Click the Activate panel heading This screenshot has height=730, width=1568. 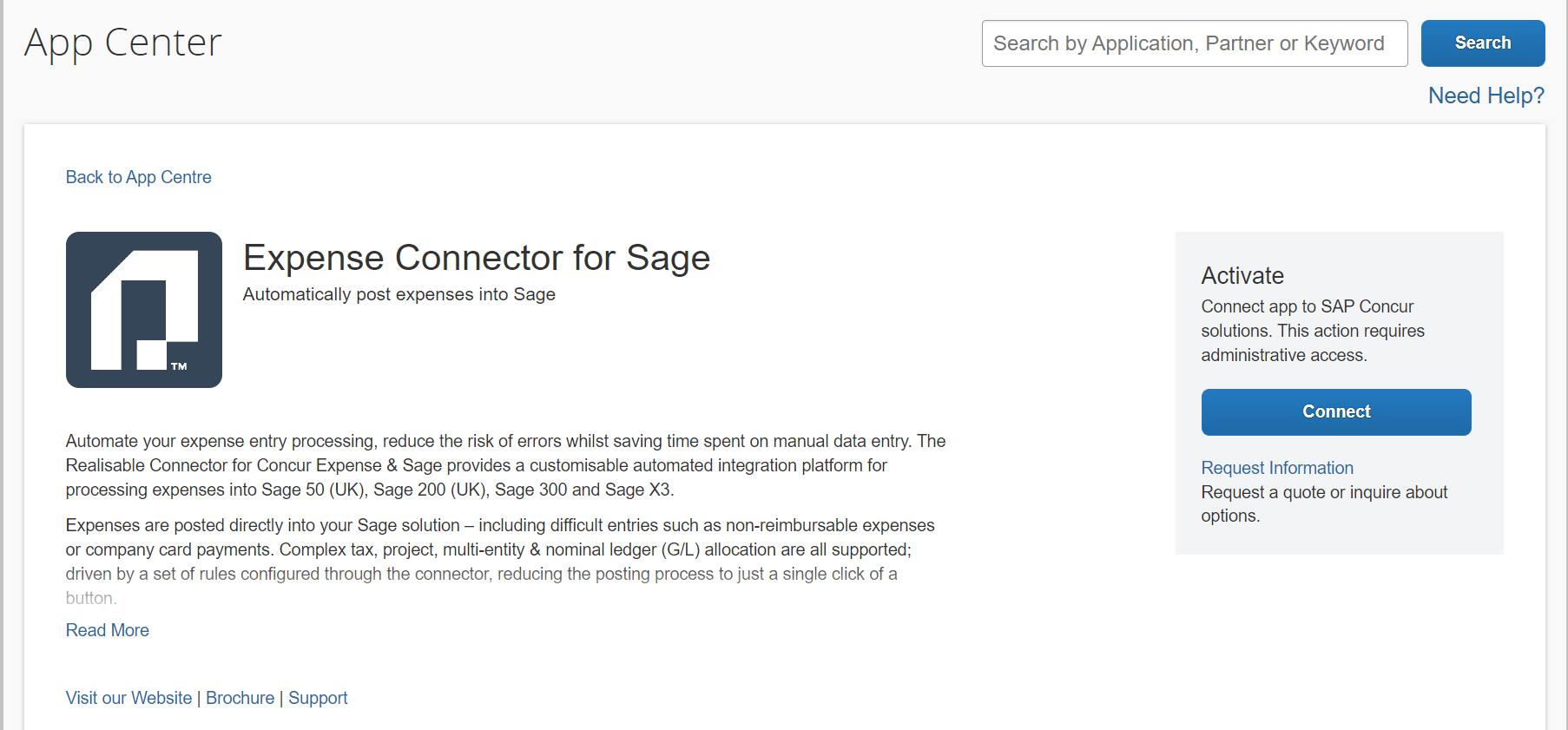(1242, 276)
